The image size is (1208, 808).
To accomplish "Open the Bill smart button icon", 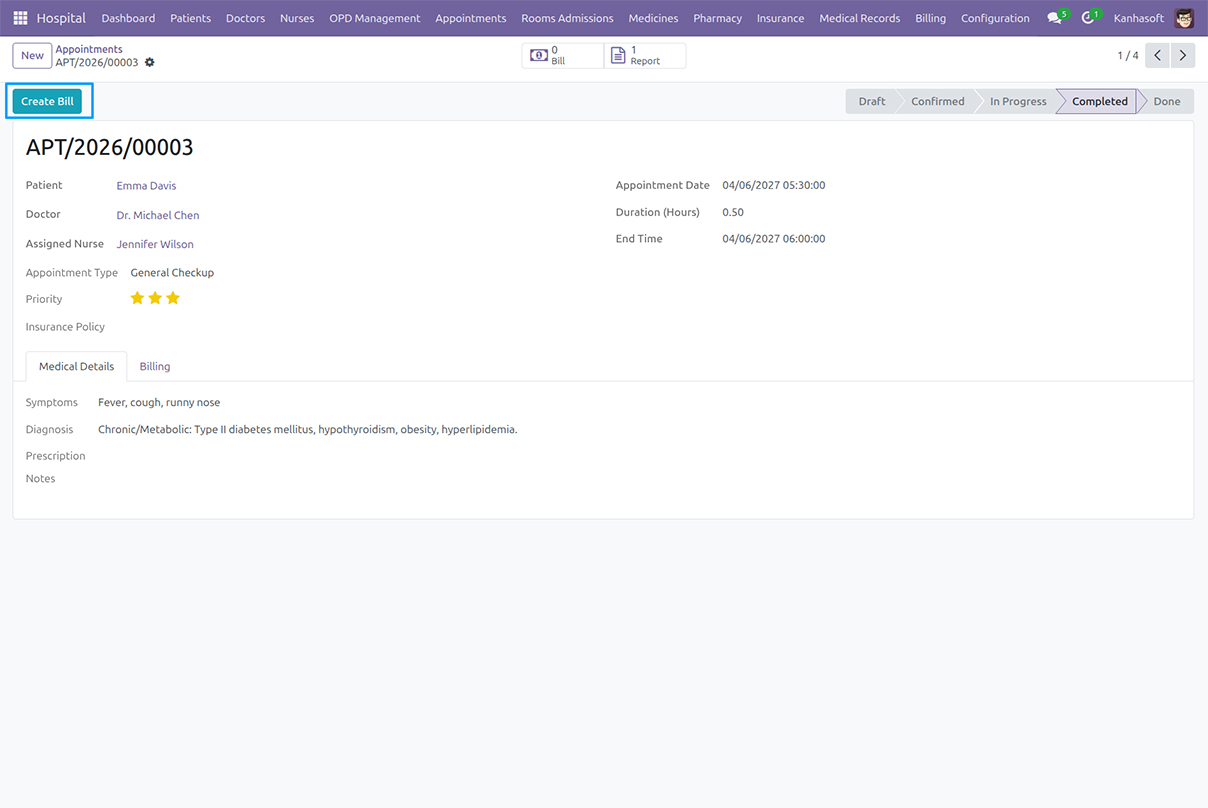I will tap(540, 55).
